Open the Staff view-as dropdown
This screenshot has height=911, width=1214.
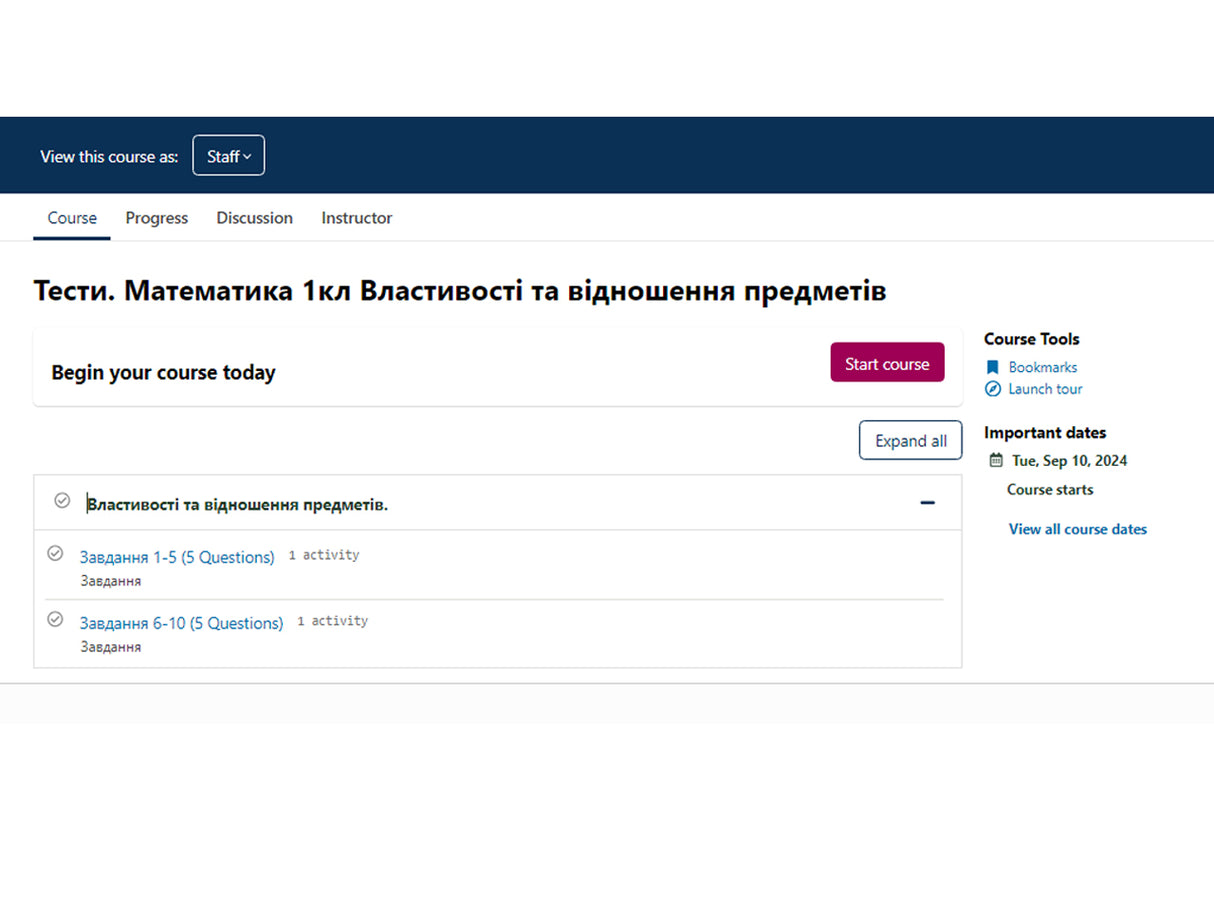pos(228,156)
